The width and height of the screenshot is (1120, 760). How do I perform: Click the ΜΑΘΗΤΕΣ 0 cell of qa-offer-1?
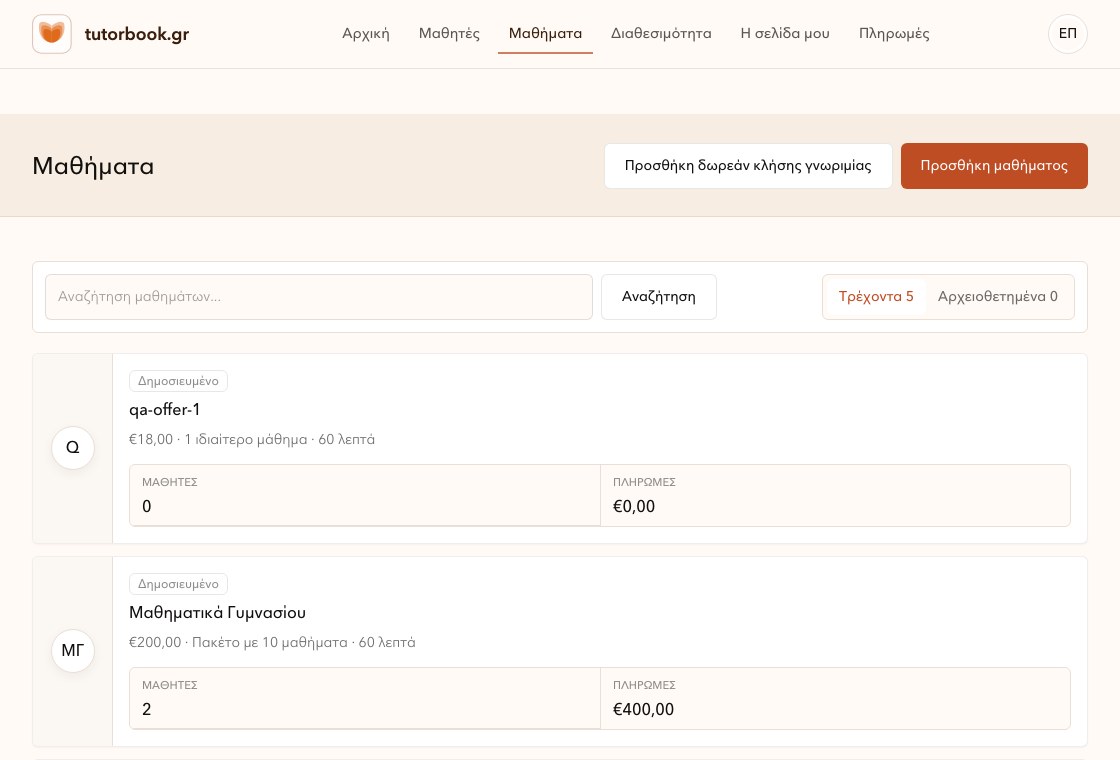[364, 495]
